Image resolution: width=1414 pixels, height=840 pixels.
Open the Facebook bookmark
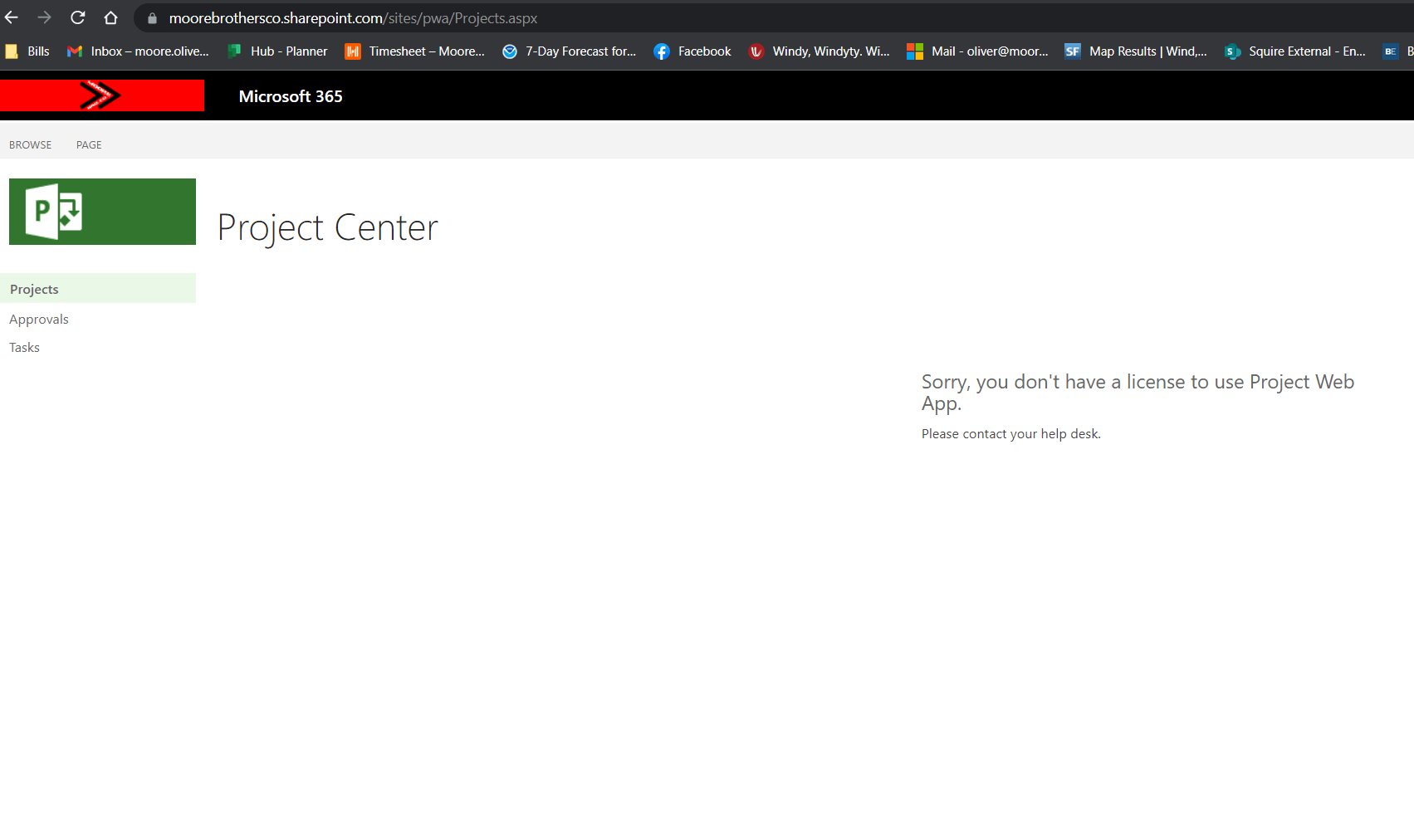tap(692, 51)
